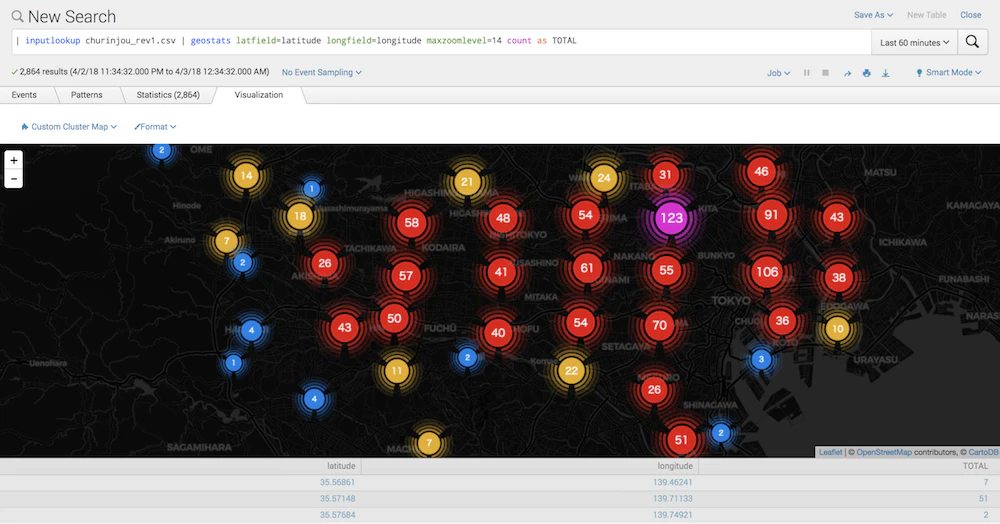Image resolution: width=1000 pixels, height=524 pixels.
Task: Select the red 46 cluster marker
Action: tap(761, 171)
